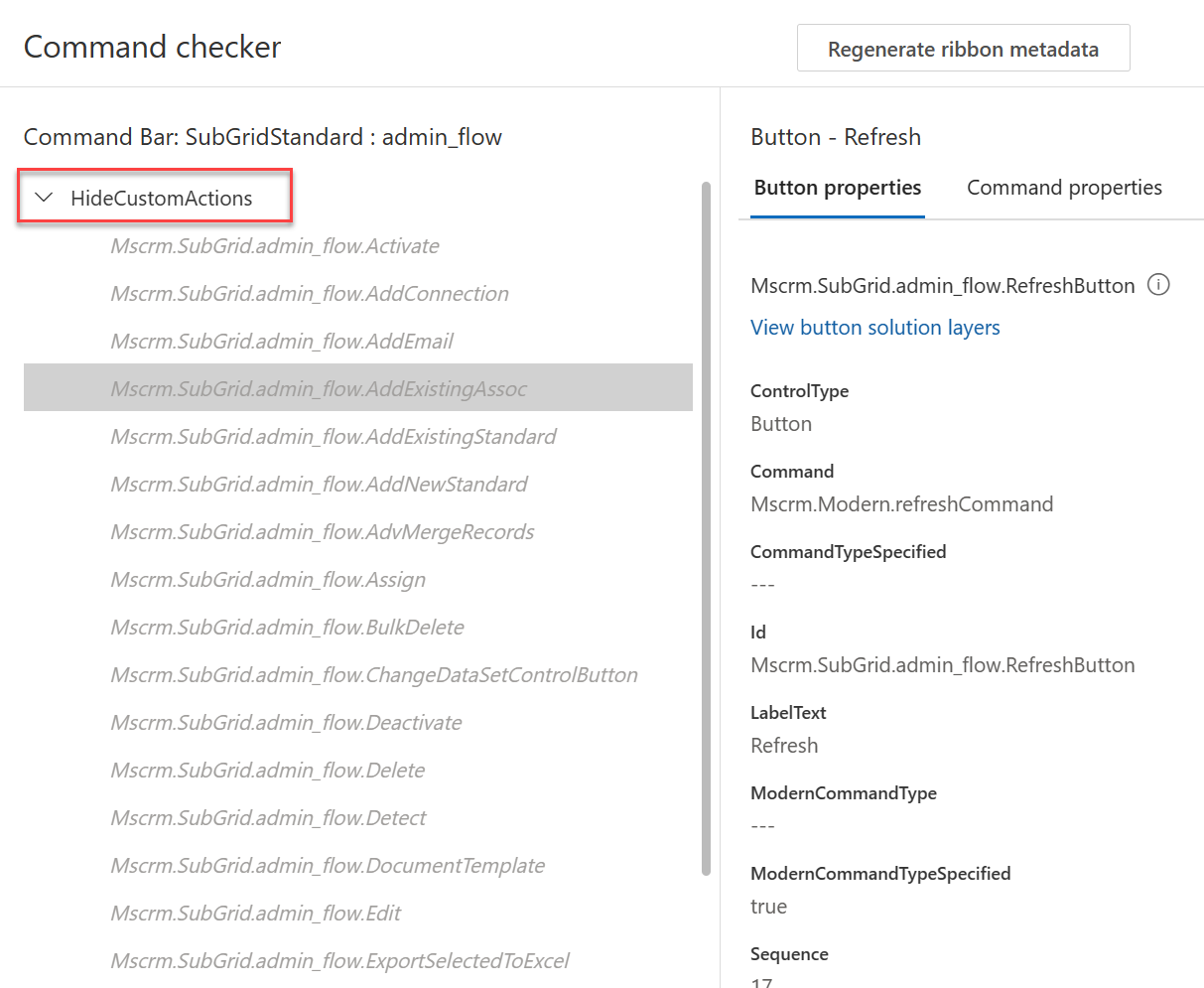The height and width of the screenshot is (988, 1204).
Task: Click the info icon beside RefreshButton name
Action: (x=1158, y=285)
